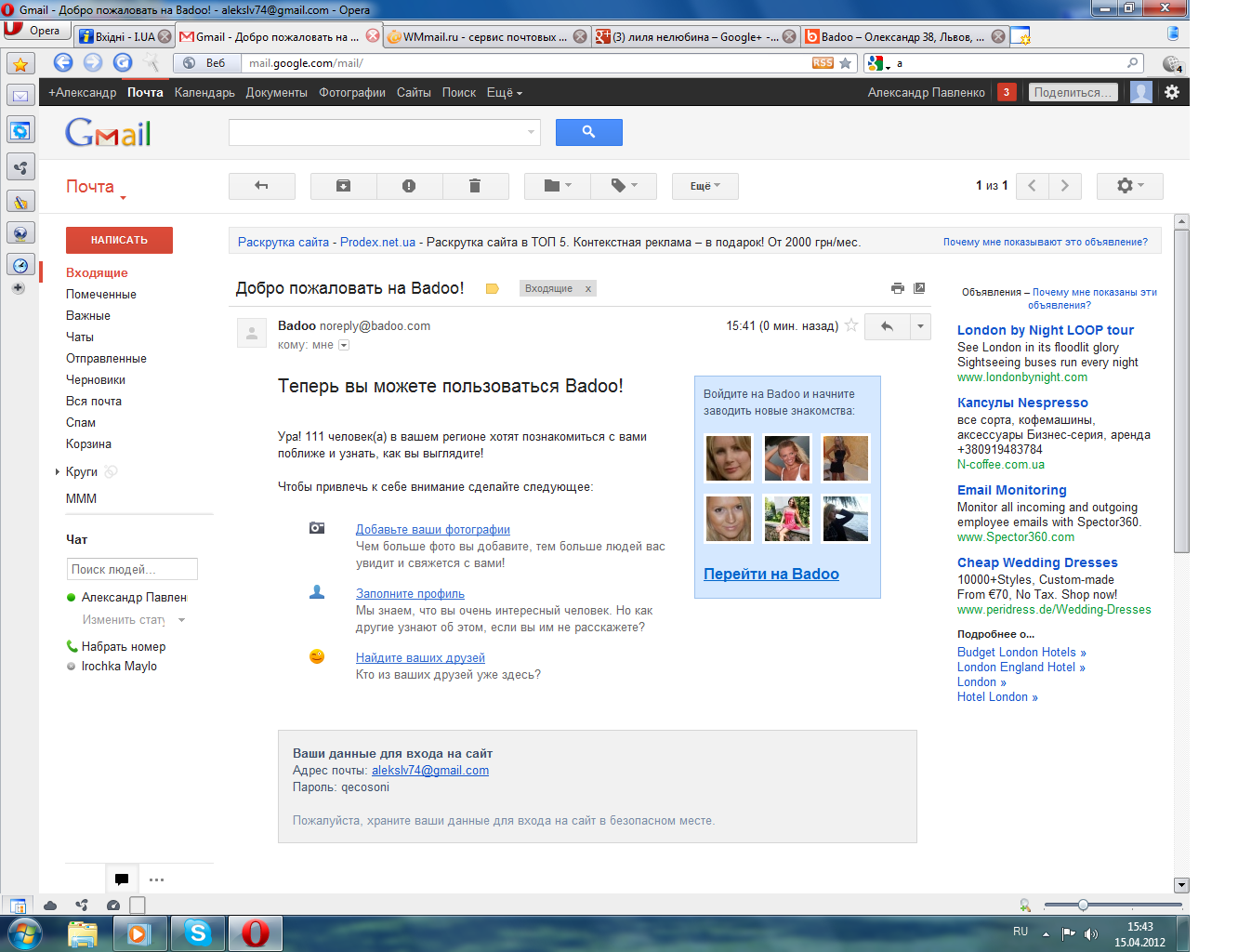Click +Александр in the Google bar

click(82, 92)
